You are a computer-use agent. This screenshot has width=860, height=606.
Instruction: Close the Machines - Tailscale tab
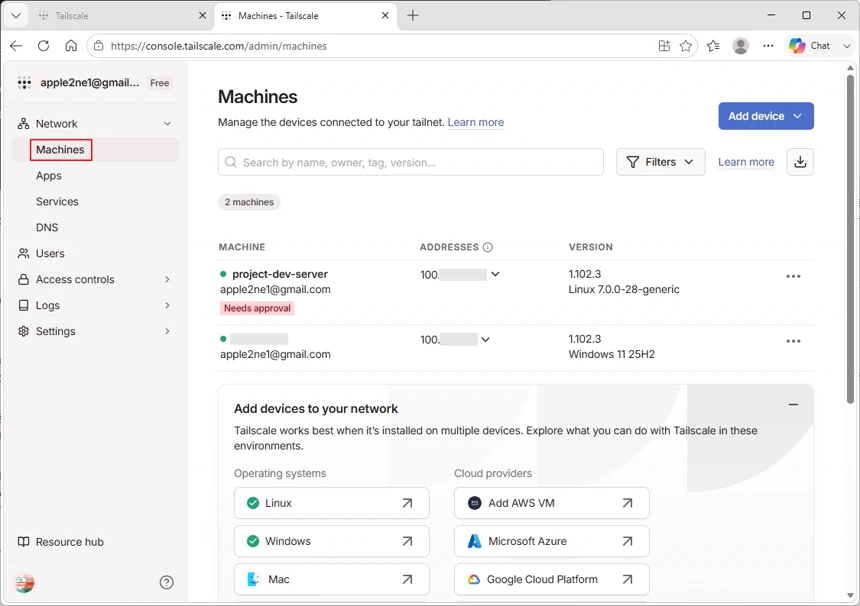385,15
